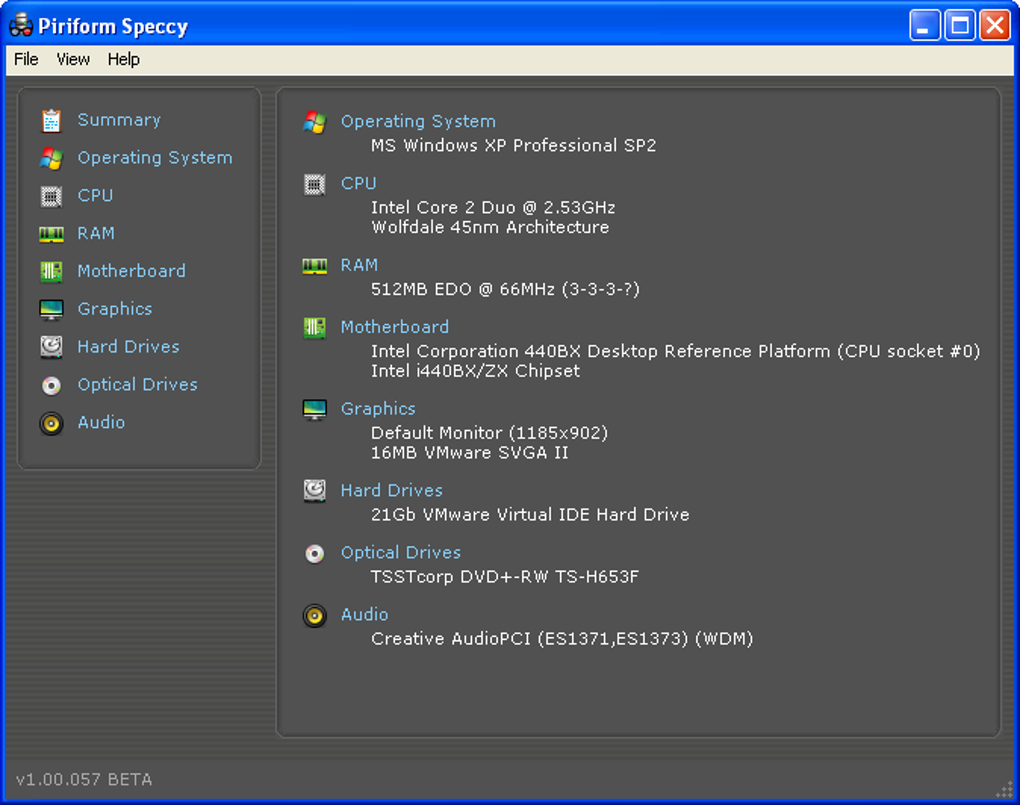
Task: Open the Optical Drives heading link in main panel
Action: tap(401, 553)
